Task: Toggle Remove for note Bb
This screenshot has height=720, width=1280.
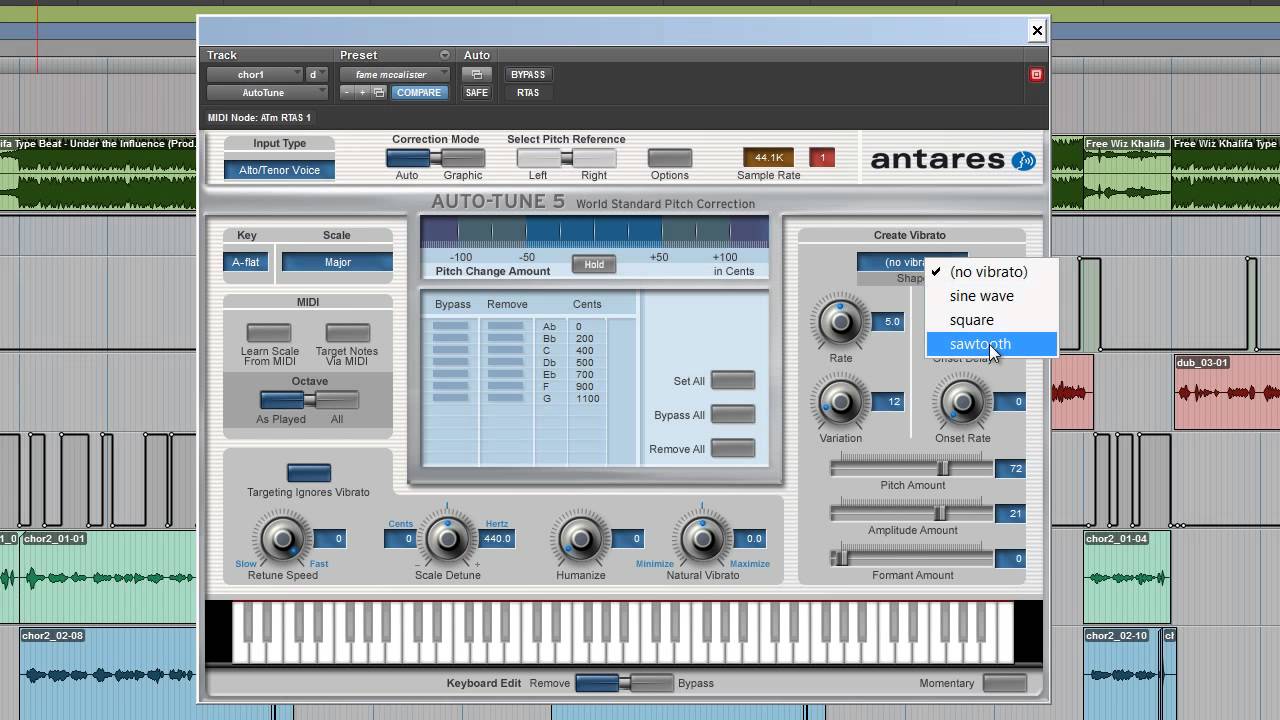Action: (x=505, y=338)
